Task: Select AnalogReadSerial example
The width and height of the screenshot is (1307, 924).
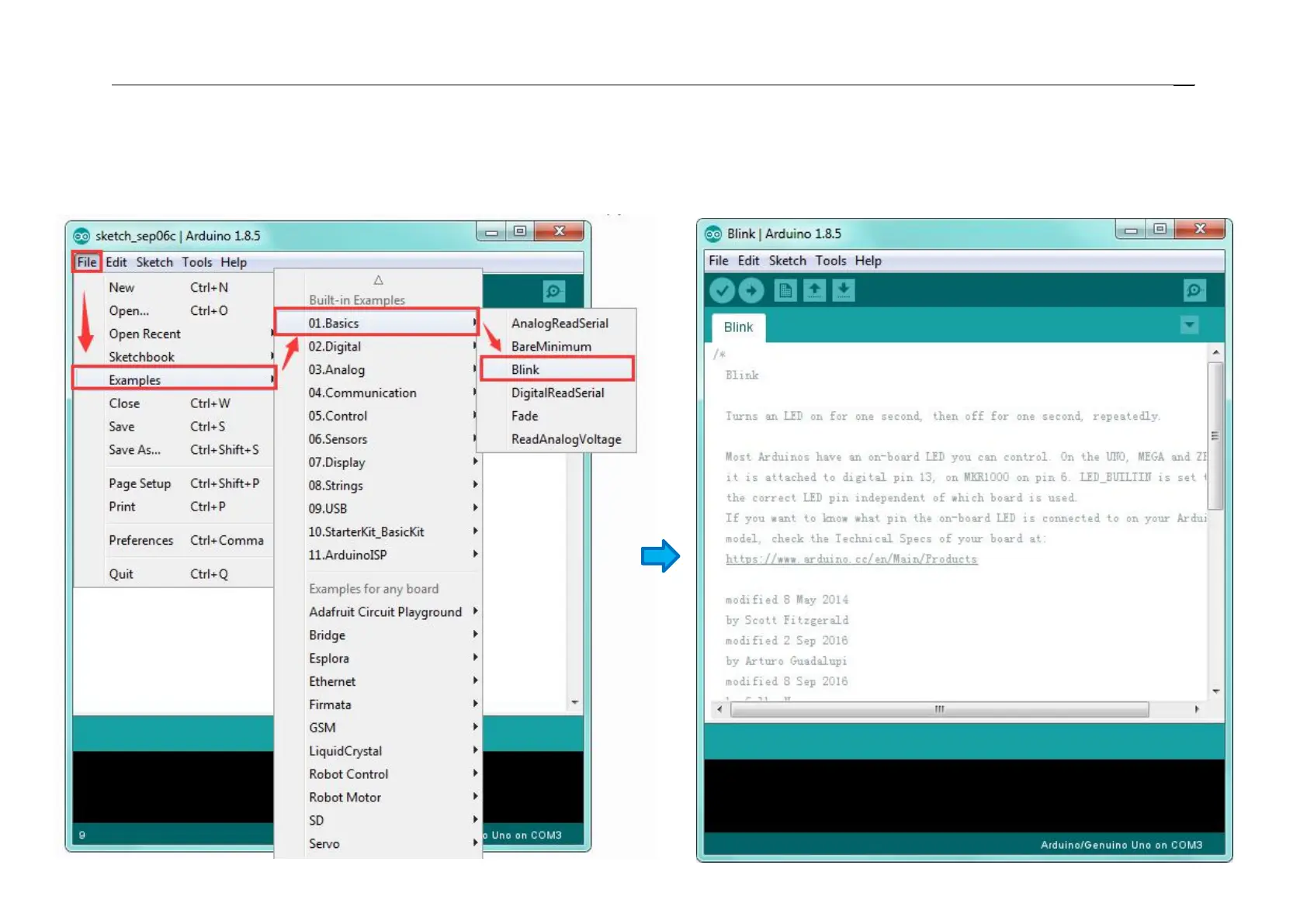Action: pos(556,324)
